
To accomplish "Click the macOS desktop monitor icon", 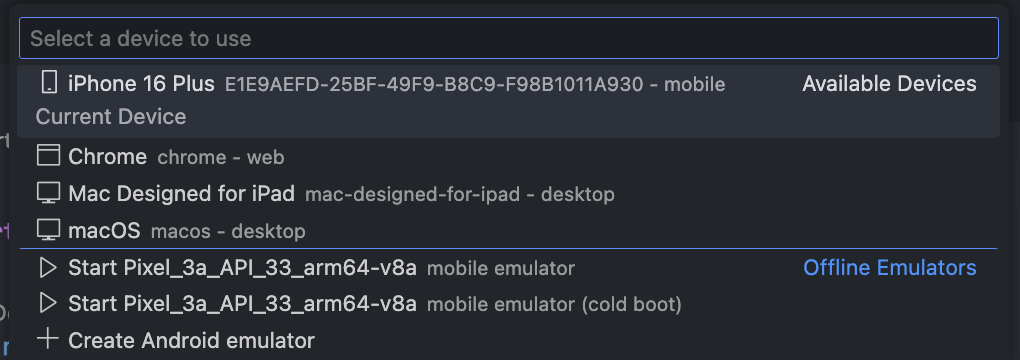I will click(48, 230).
